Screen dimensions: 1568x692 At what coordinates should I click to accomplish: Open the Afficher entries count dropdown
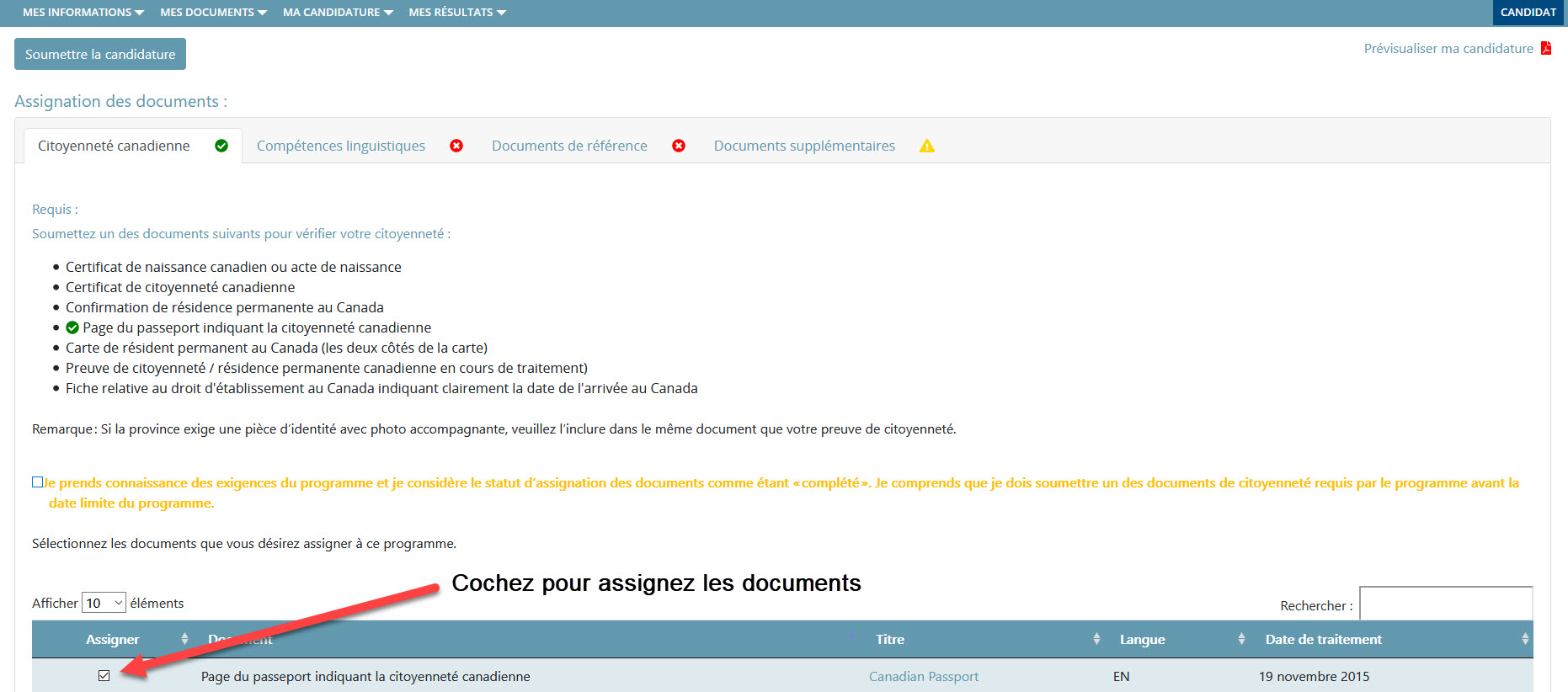pos(104,603)
